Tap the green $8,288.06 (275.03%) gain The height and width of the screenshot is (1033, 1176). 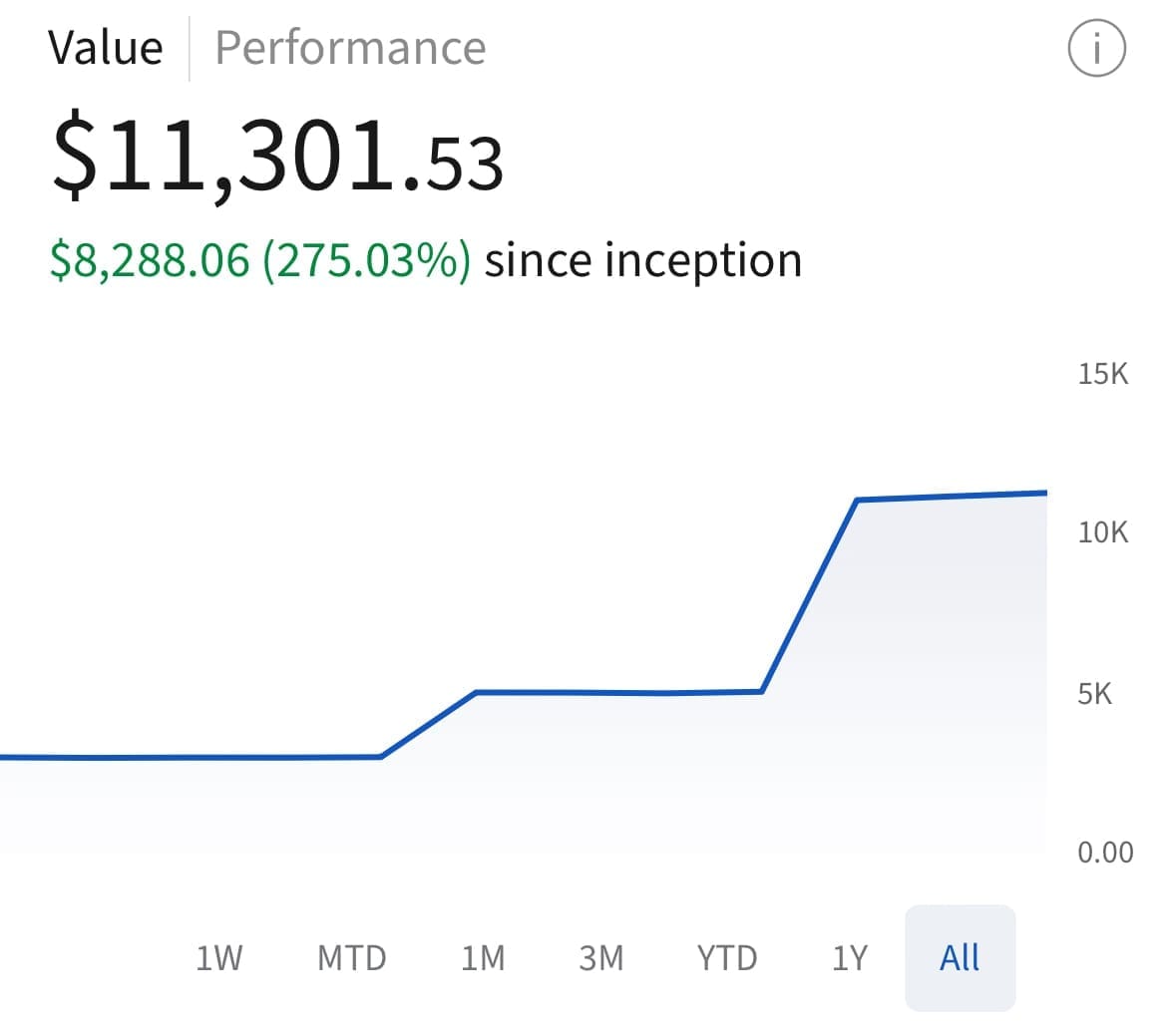click(x=260, y=260)
